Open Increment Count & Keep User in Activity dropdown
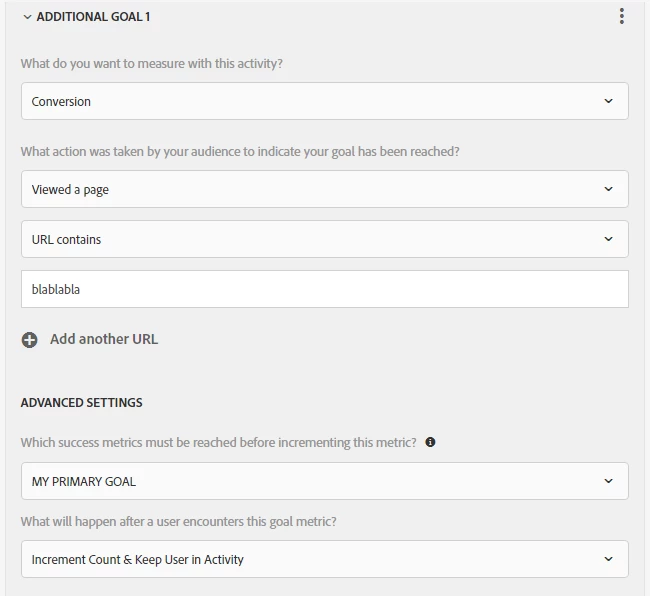Screen dimensions: 650x596 coord(324,560)
